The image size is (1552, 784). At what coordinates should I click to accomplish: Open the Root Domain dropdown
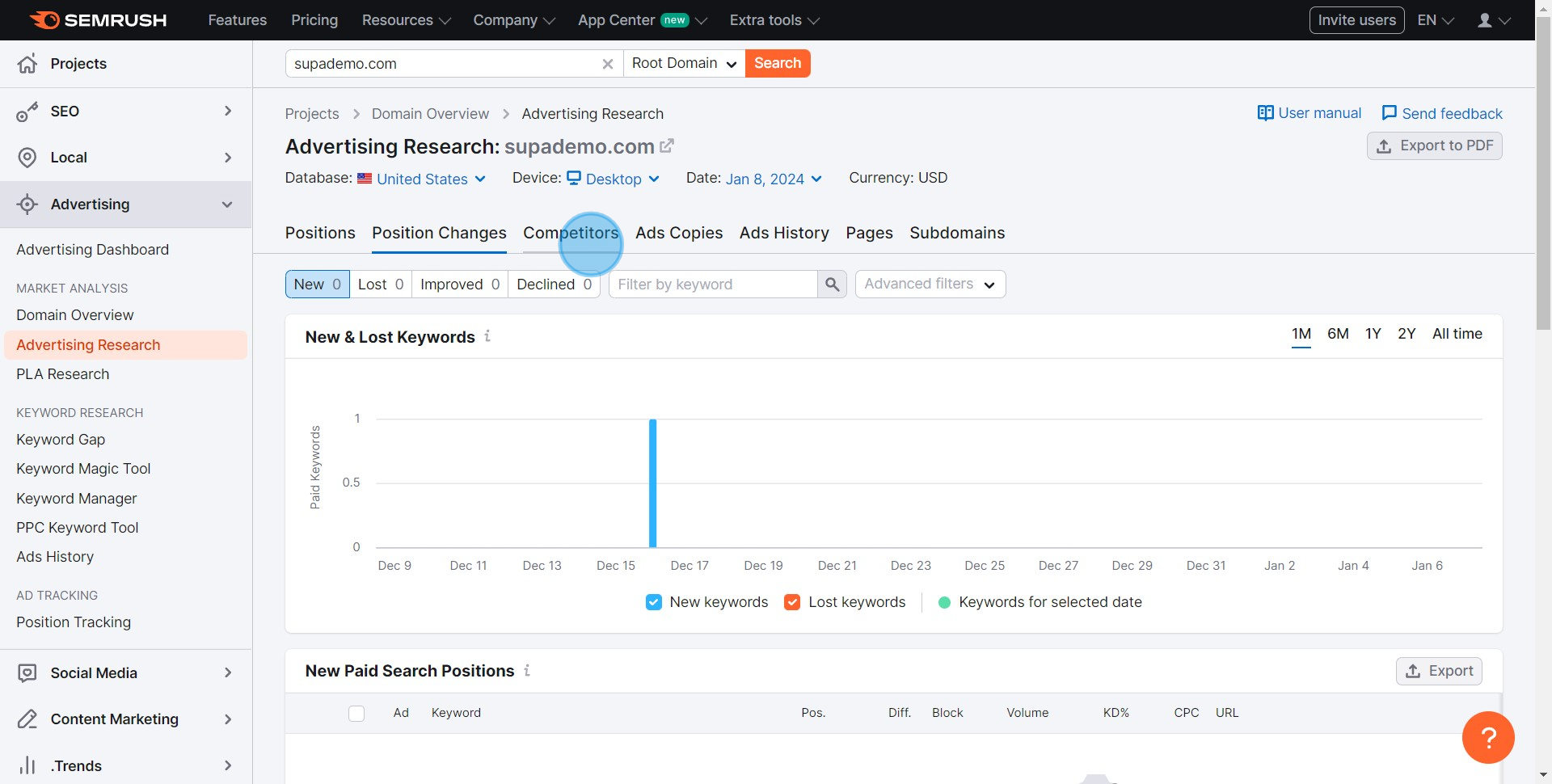coord(684,64)
